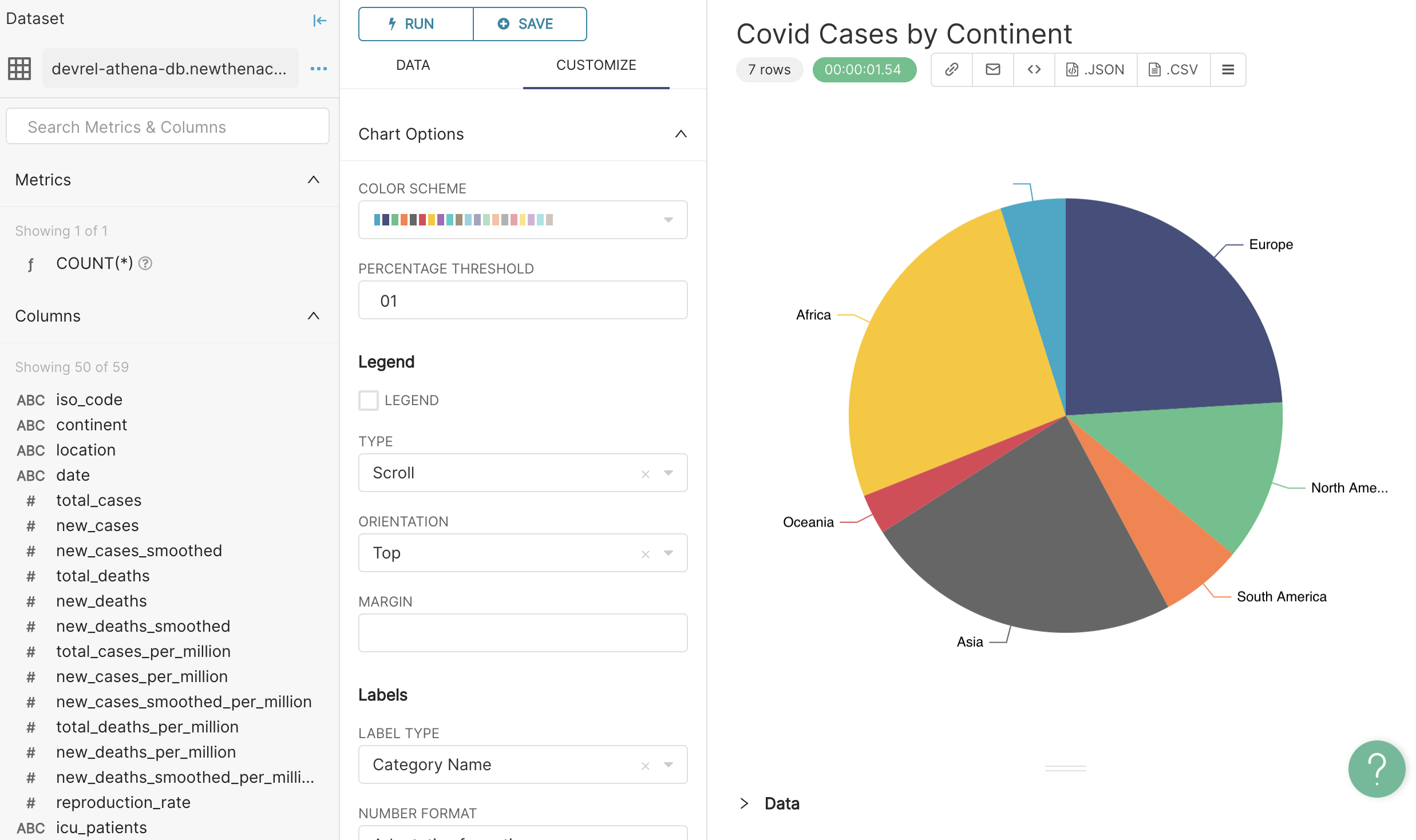Clear the Category Name label type

(645, 766)
